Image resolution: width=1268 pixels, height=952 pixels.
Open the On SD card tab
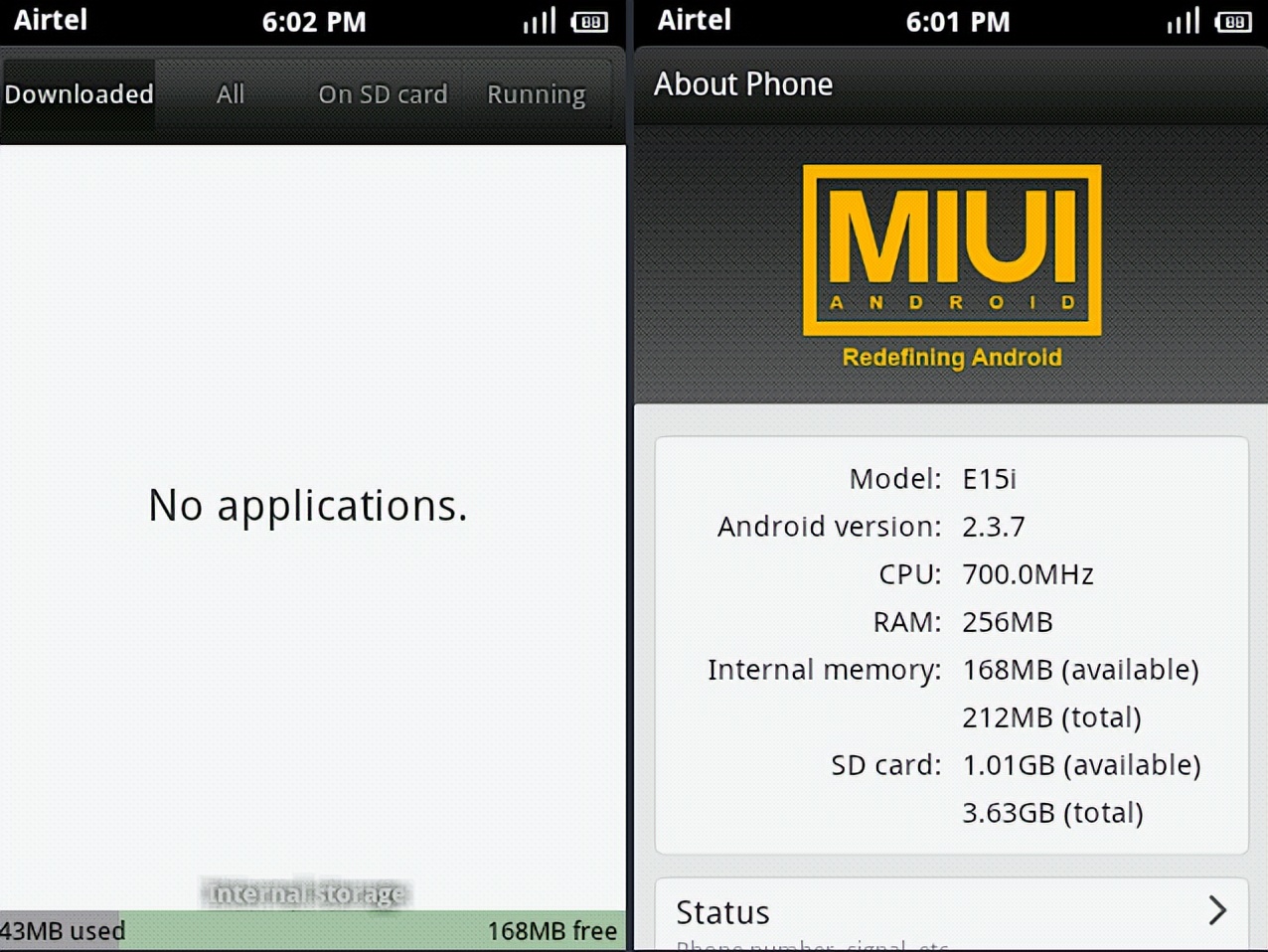[x=383, y=94]
